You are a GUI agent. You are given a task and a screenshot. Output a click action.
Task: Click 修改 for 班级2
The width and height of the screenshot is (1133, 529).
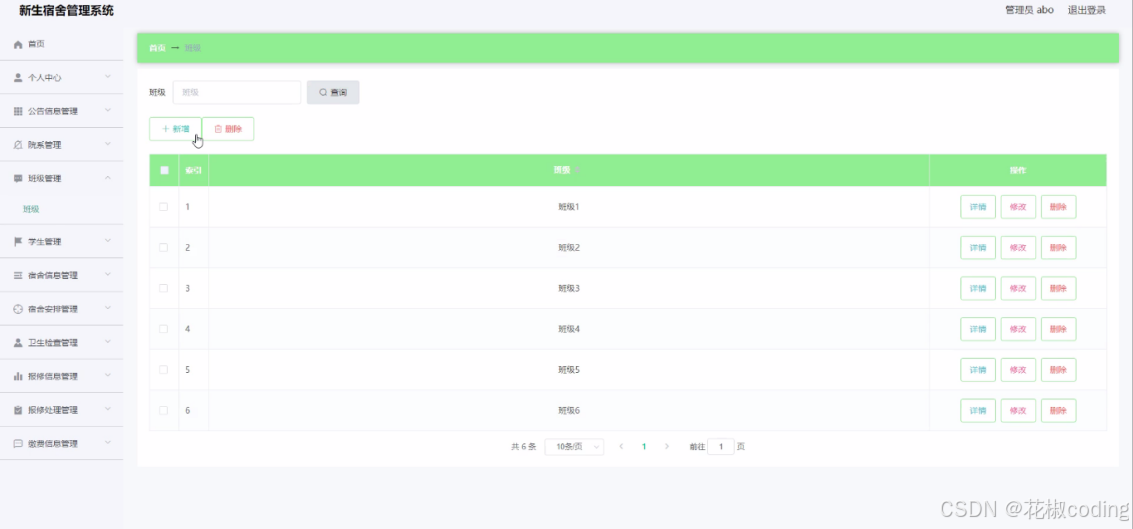(x=1018, y=248)
